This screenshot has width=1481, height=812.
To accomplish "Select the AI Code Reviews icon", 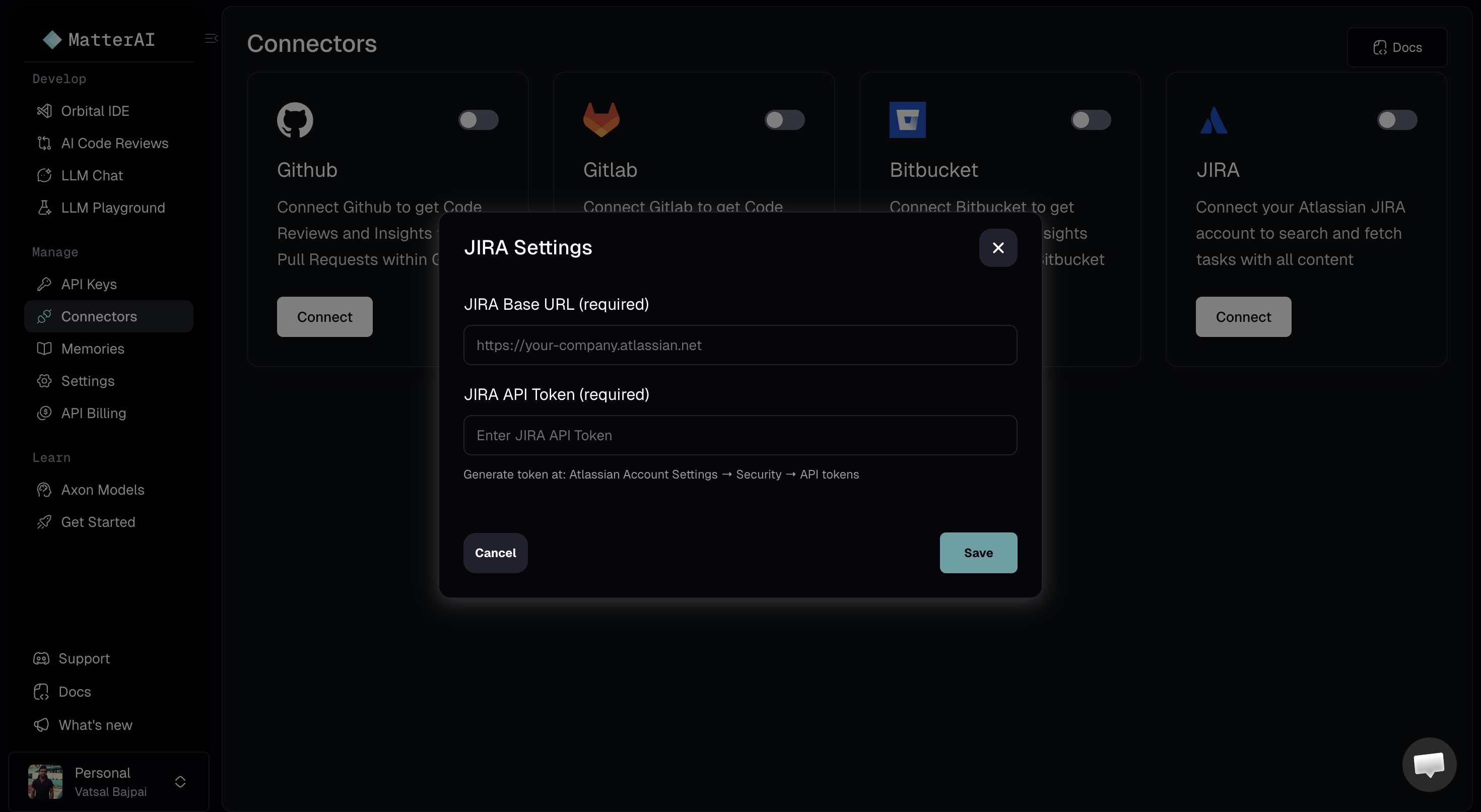I will [45, 143].
